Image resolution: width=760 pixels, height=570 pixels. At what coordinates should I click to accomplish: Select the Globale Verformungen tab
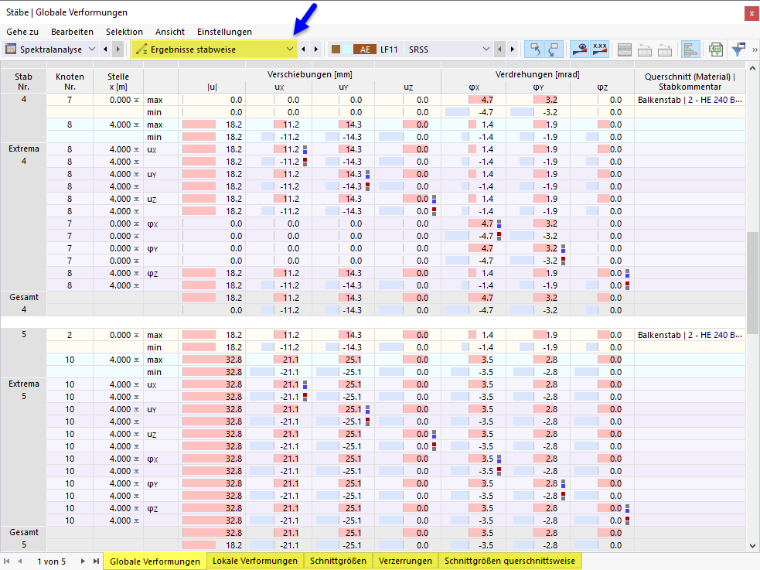tap(155, 561)
